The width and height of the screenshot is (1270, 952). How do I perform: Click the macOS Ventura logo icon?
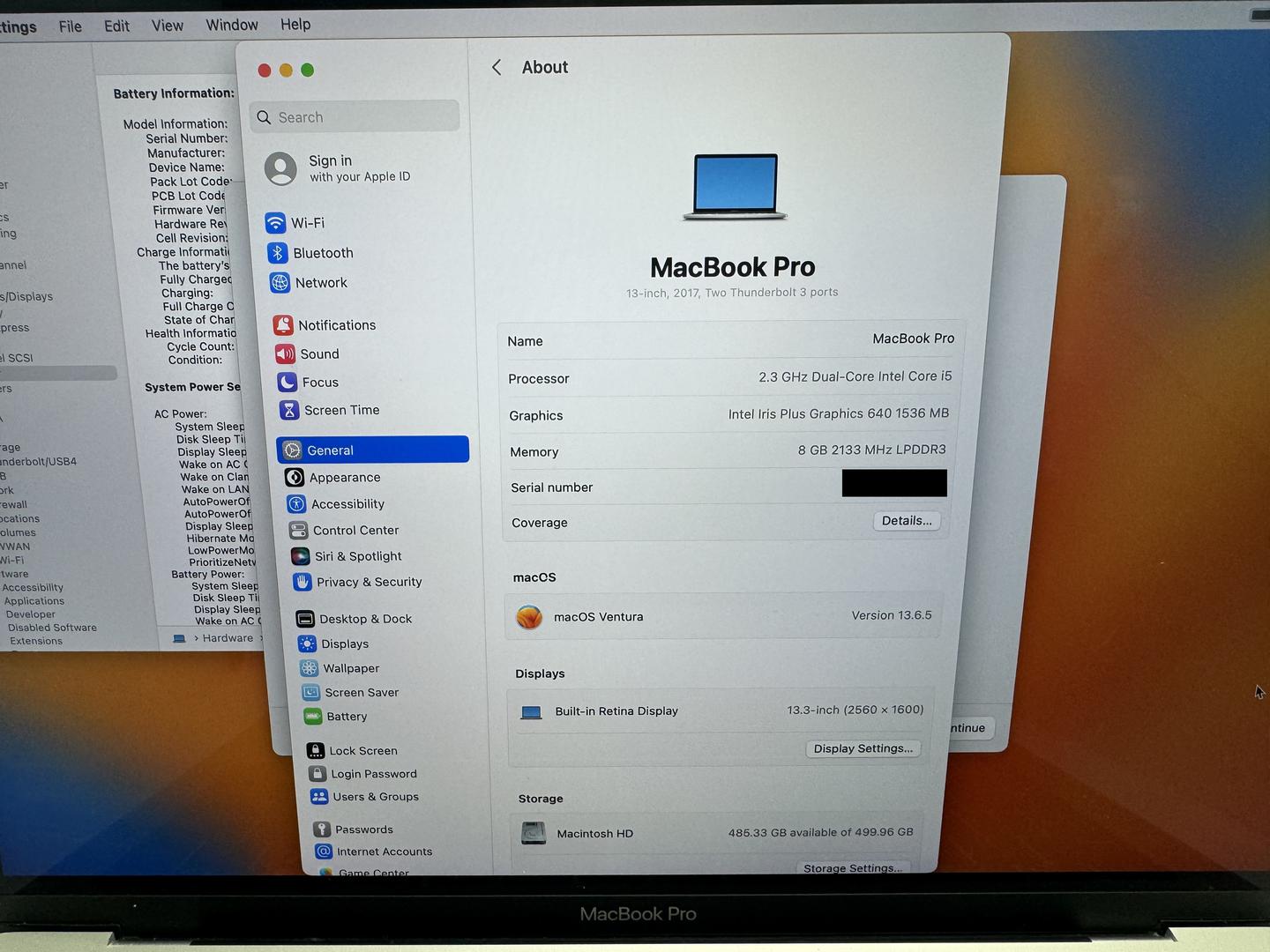pos(529,617)
